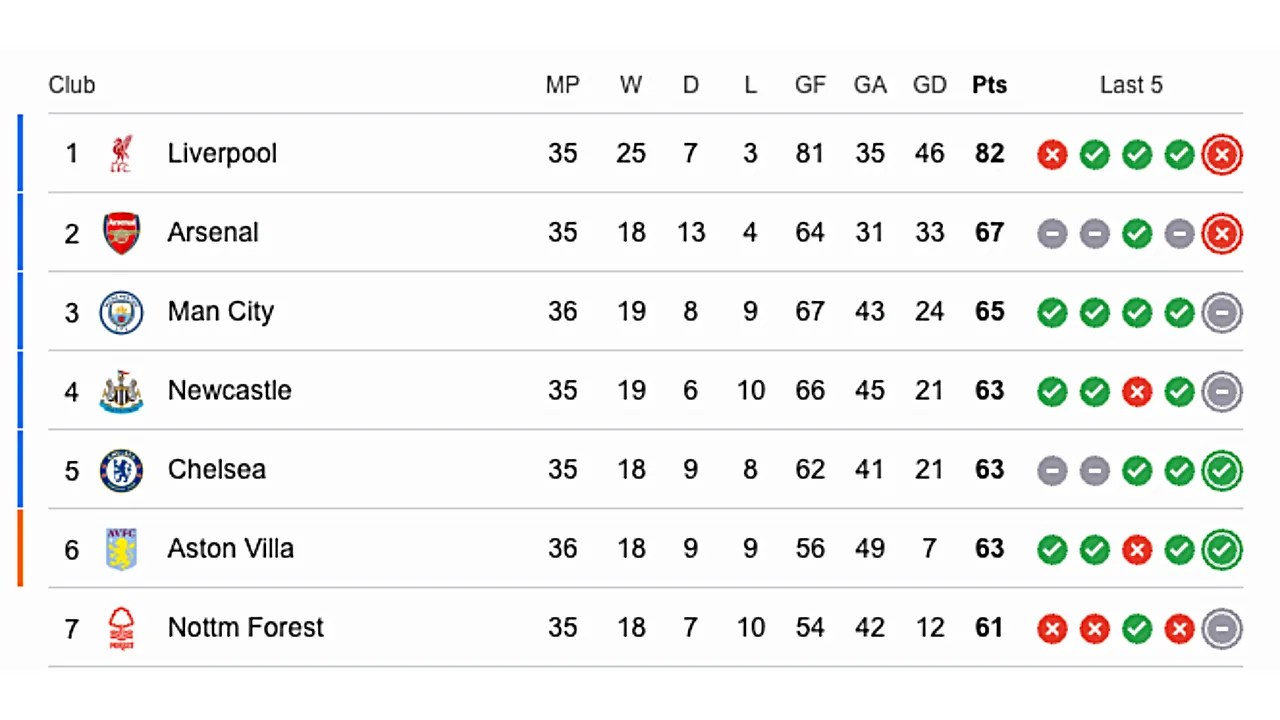Open the Liverpool team name link
This screenshot has height=720, width=1280.
point(222,154)
